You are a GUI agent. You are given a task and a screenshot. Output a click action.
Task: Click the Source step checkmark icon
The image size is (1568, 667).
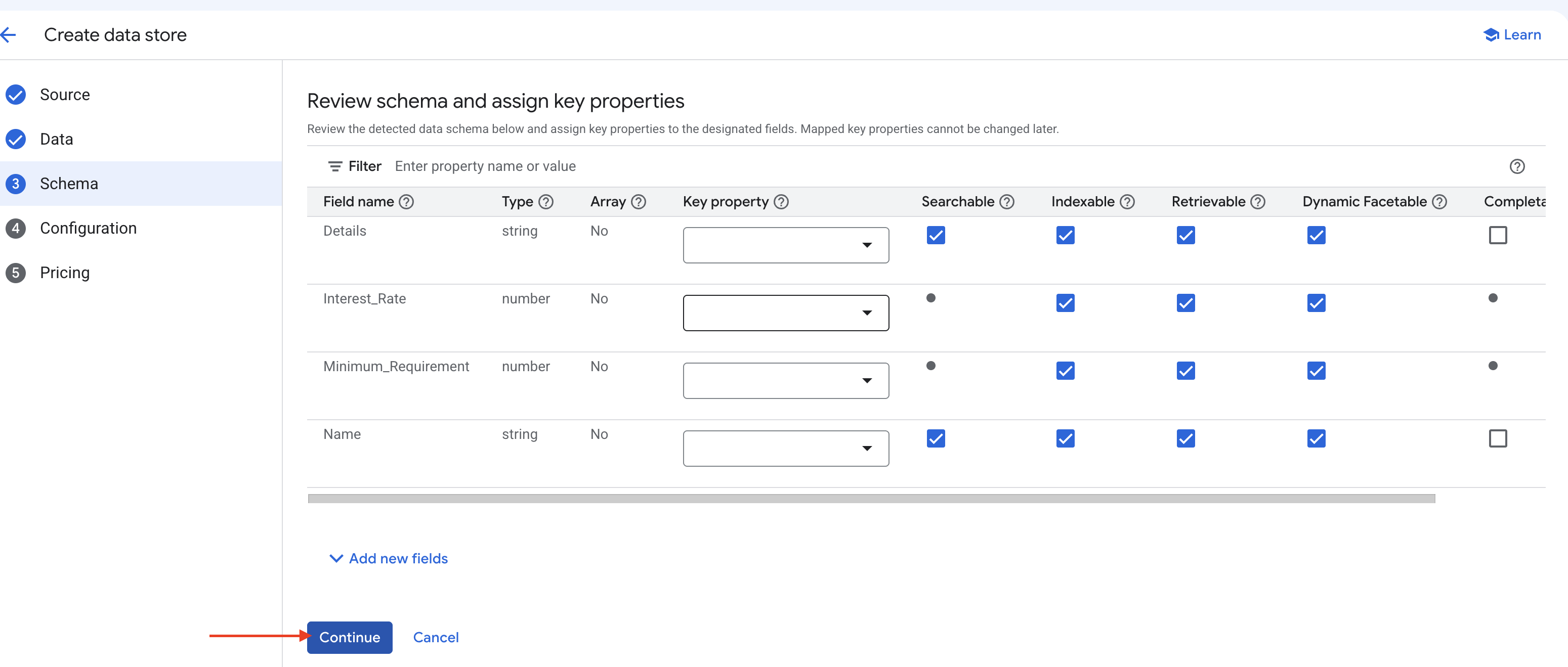coord(16,95)
